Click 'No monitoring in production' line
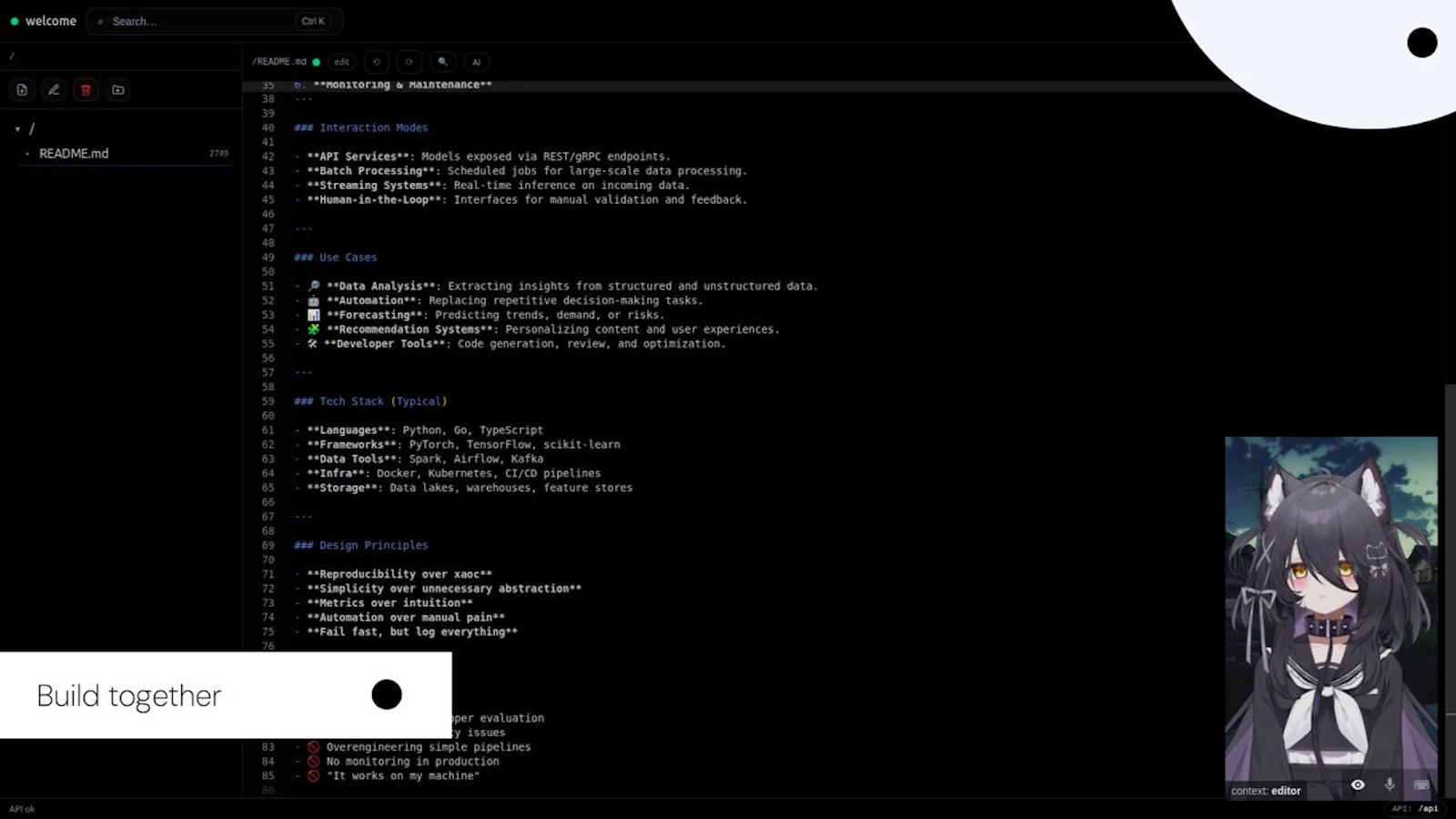Viewport: 1456px width, 819px height. [397, 762]
